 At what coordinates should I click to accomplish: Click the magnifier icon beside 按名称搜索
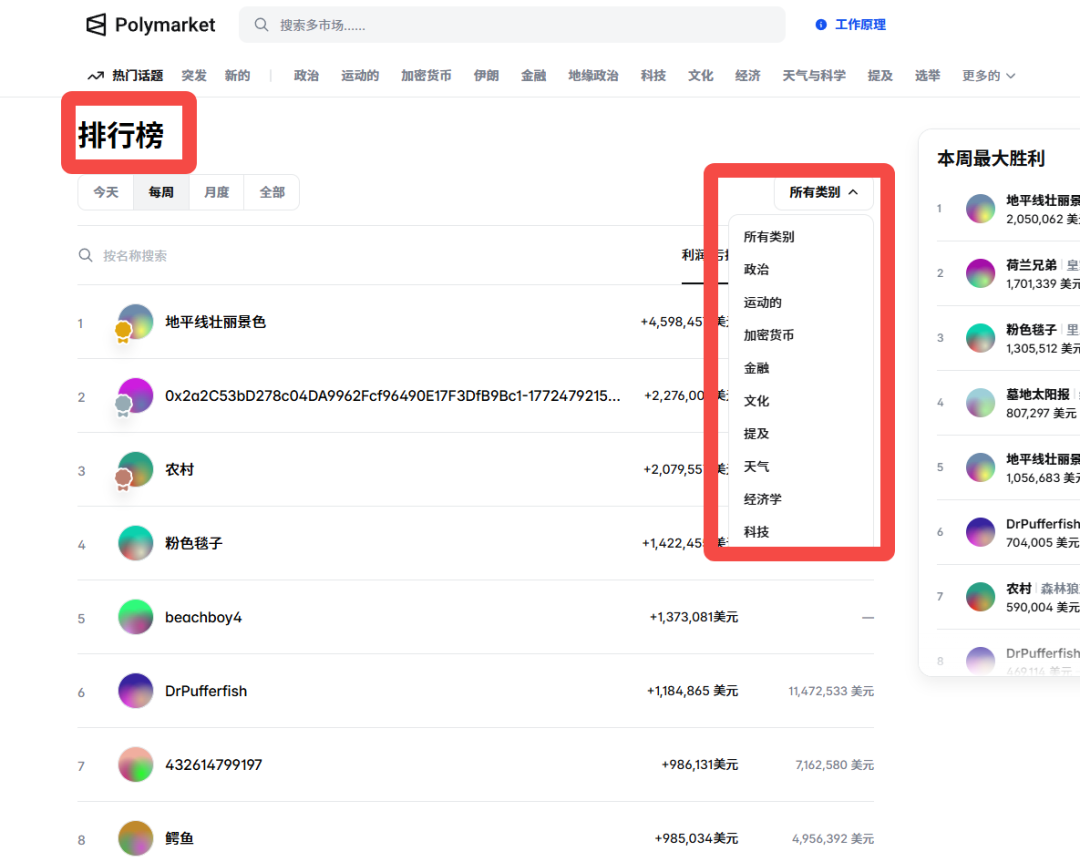[85, 256]
